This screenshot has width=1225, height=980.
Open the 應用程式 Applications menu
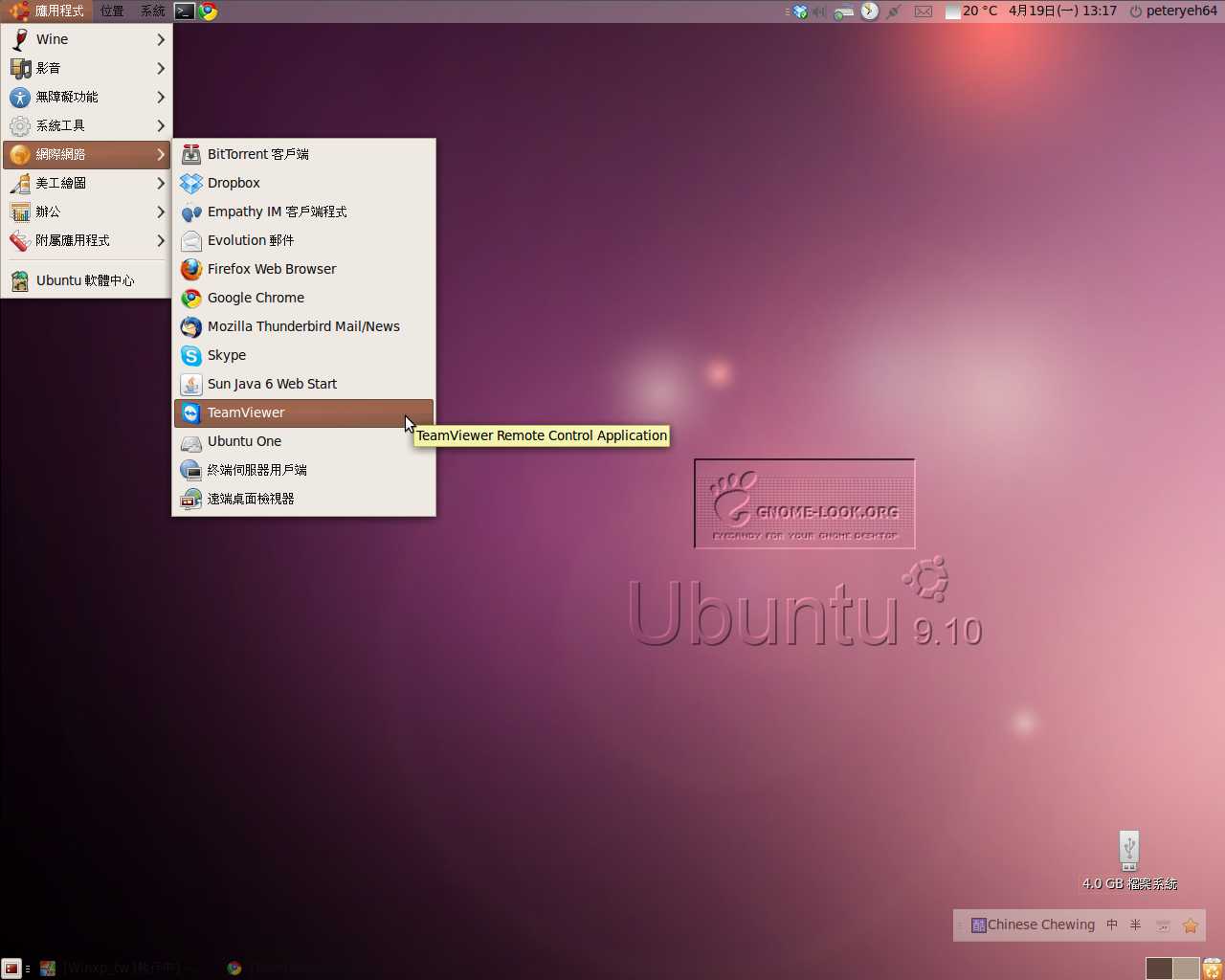[x=47, y=11]
